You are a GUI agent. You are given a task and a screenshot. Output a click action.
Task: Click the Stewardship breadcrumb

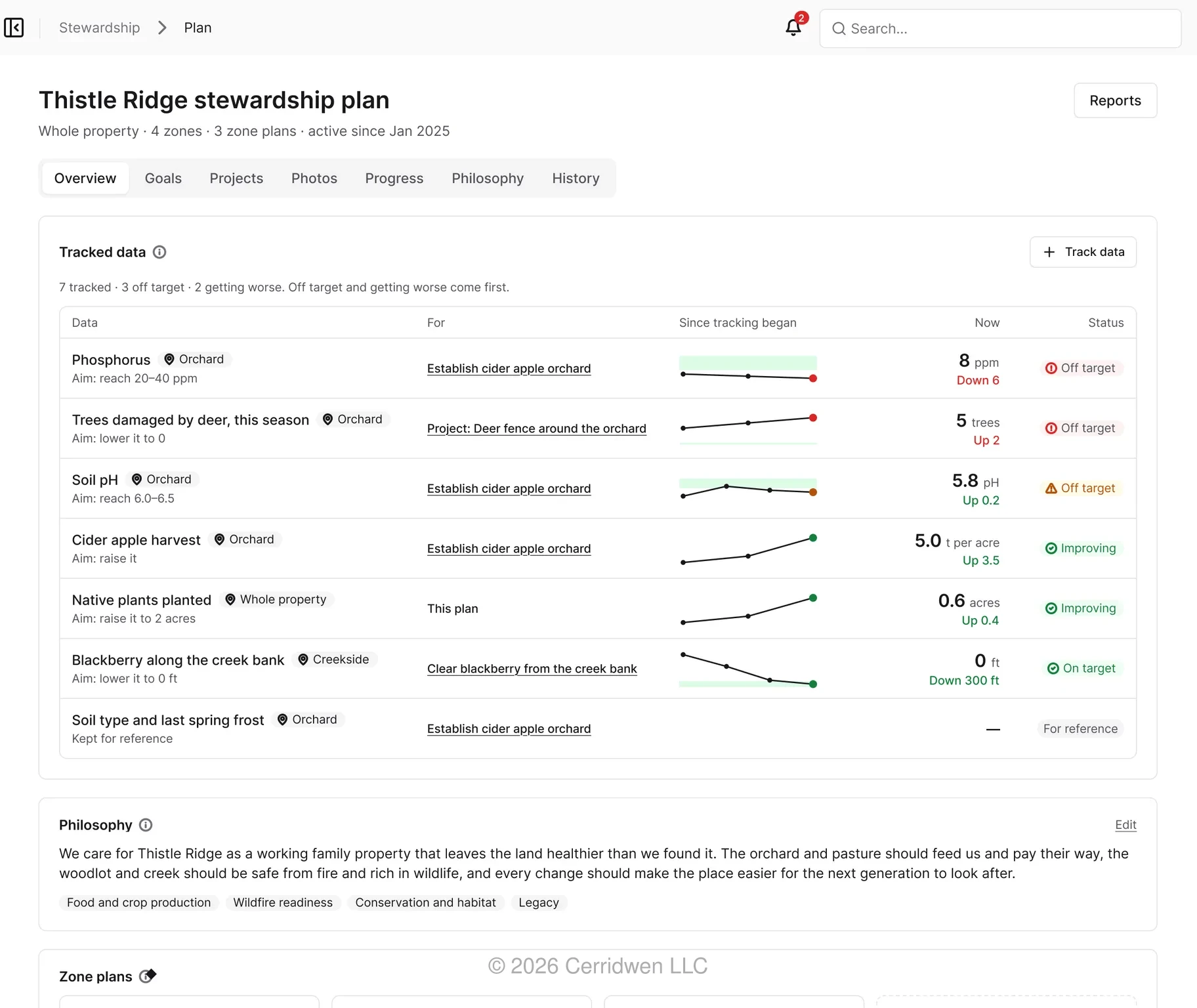pos(100,28)
